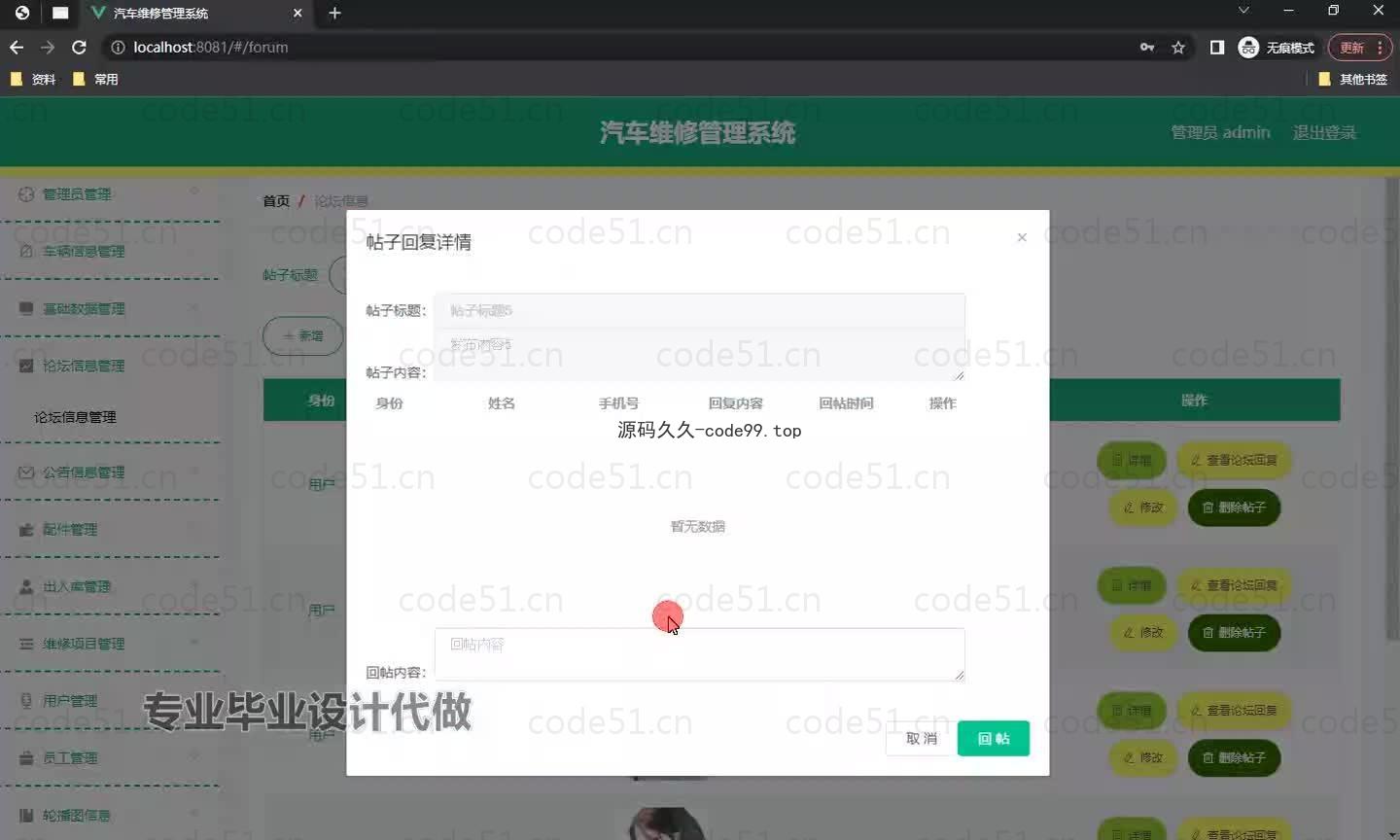Close the 汽车维修管理系统 tab

tap(297, 13)
